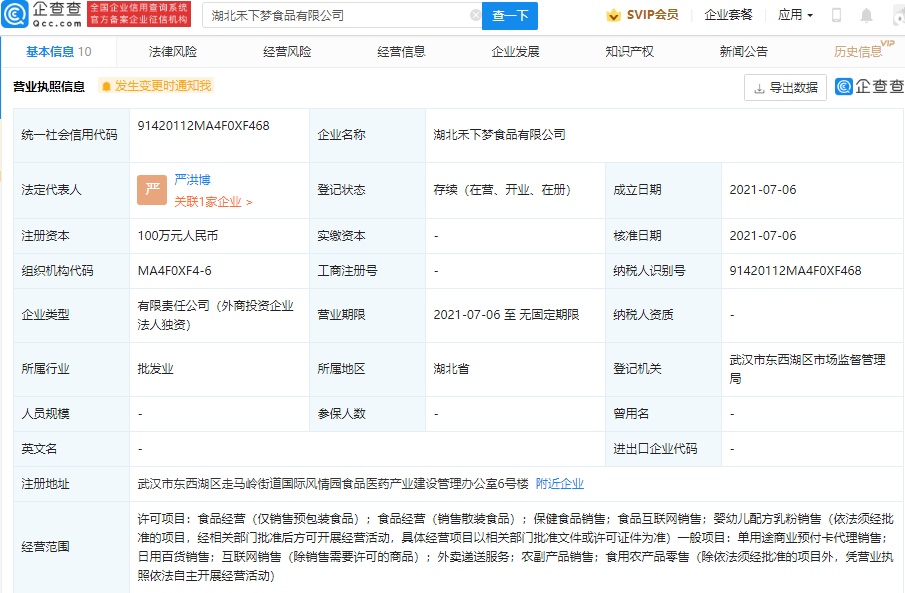This screenshot has width=905, height=593.
Task: Switch to the 知识产权 tab
Action: [x=630, y=52]
